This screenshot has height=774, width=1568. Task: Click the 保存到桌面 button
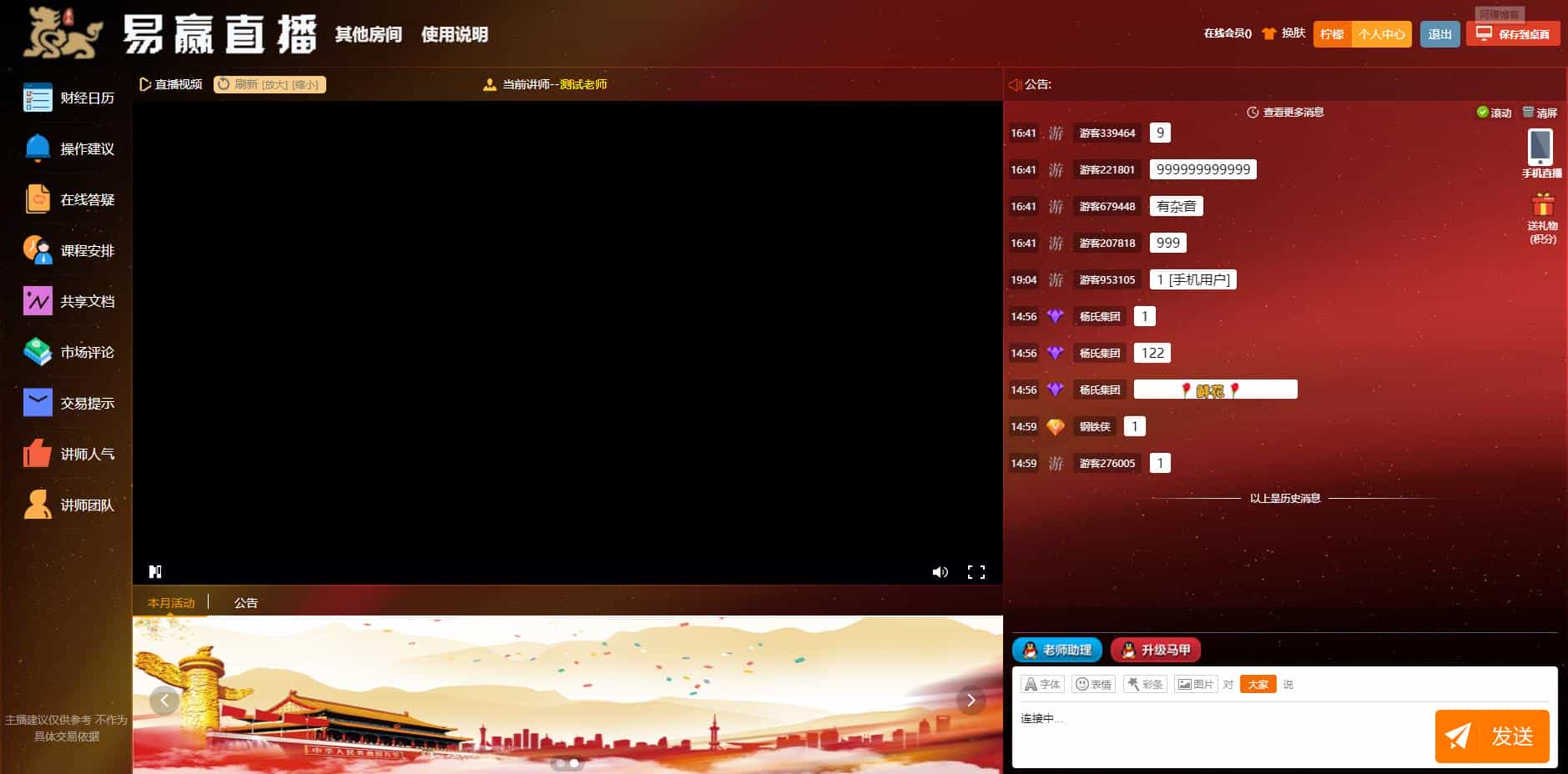point(1513,34)
